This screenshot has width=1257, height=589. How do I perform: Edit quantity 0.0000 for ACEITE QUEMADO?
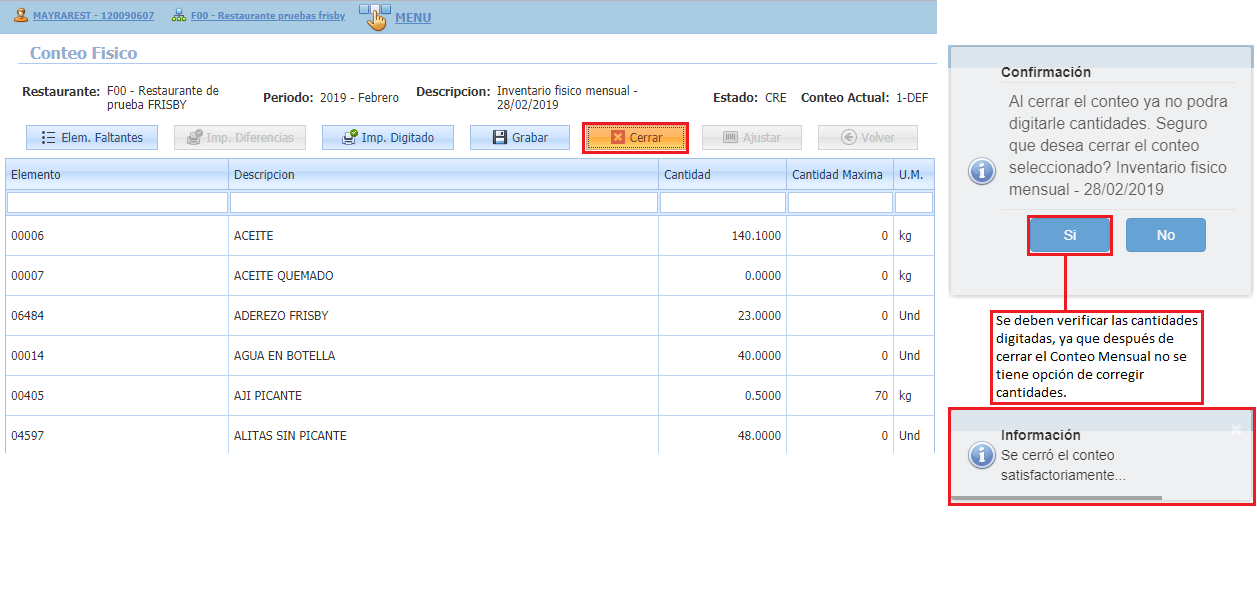(x=722, y=276)
